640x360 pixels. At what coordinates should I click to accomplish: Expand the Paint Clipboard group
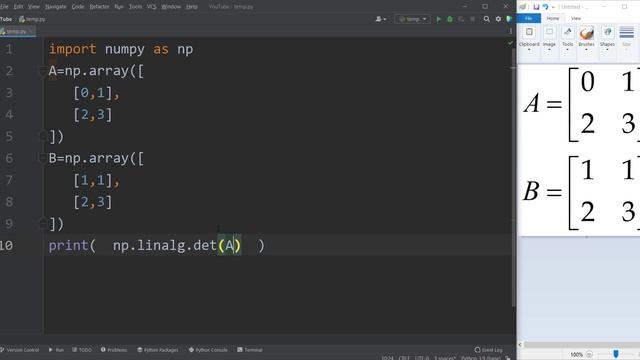click(x=529, y=39)
